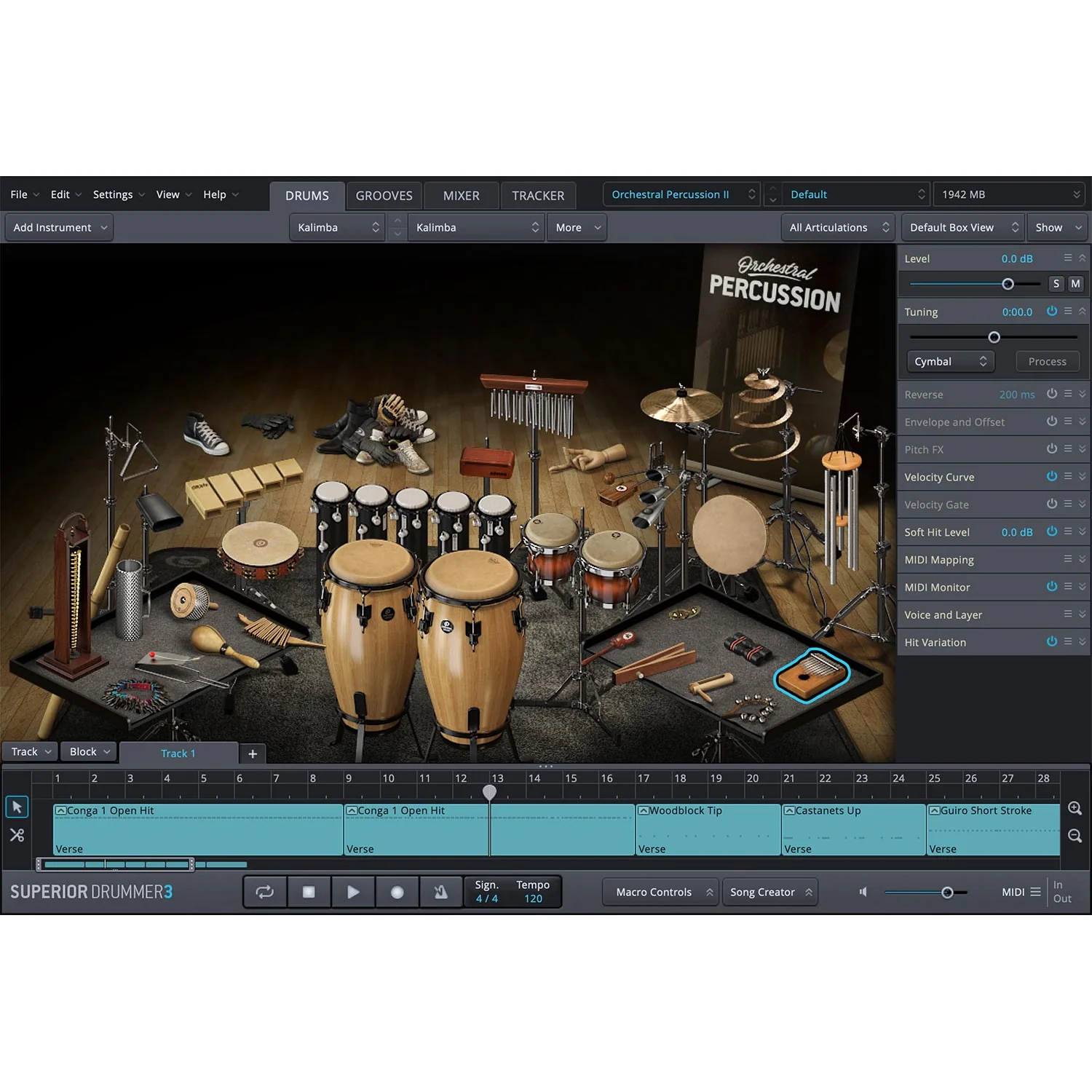
Task: Start recording with the Record button
Action: (x=397, y=892)
